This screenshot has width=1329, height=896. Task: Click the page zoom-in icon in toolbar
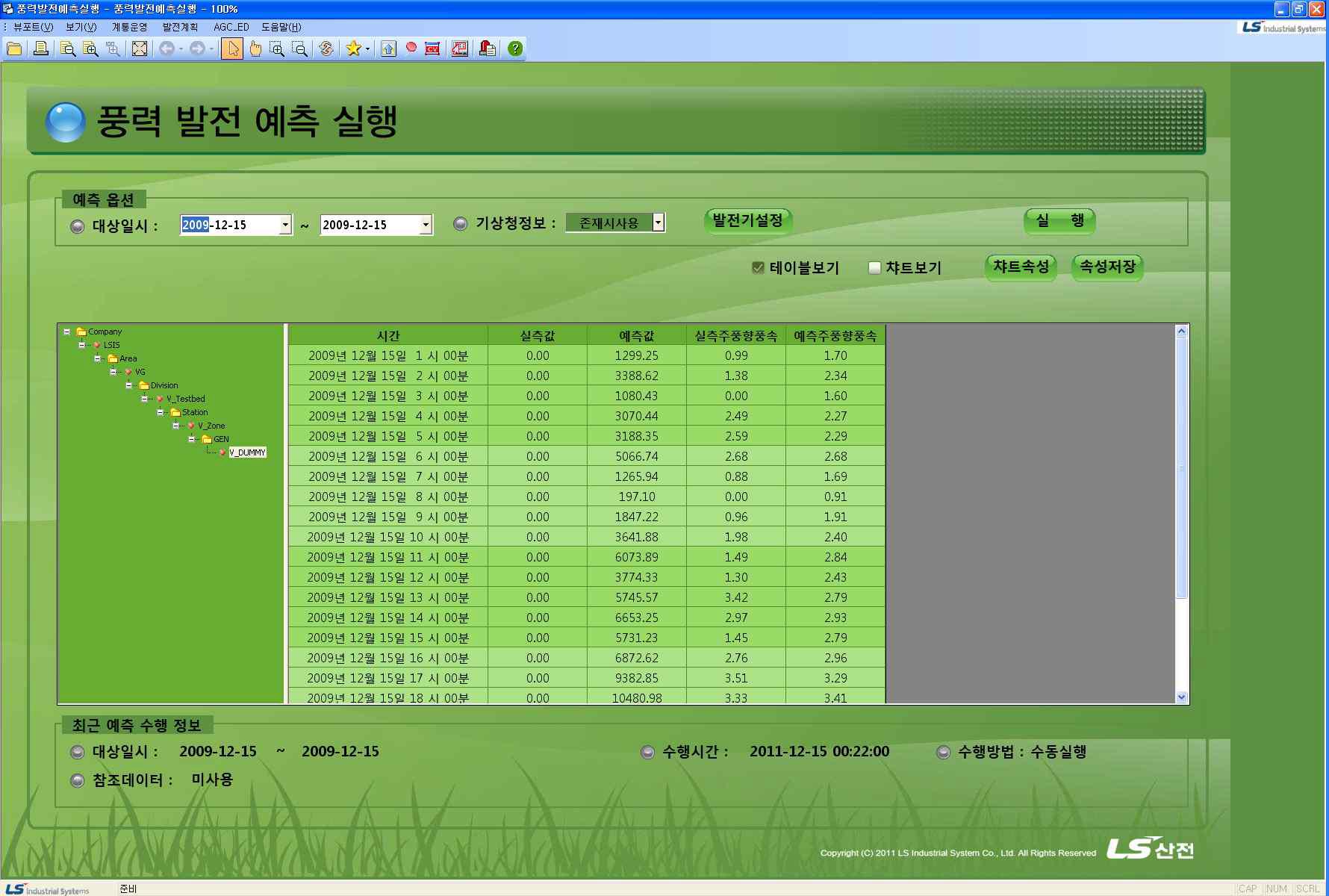click(90, 49)
